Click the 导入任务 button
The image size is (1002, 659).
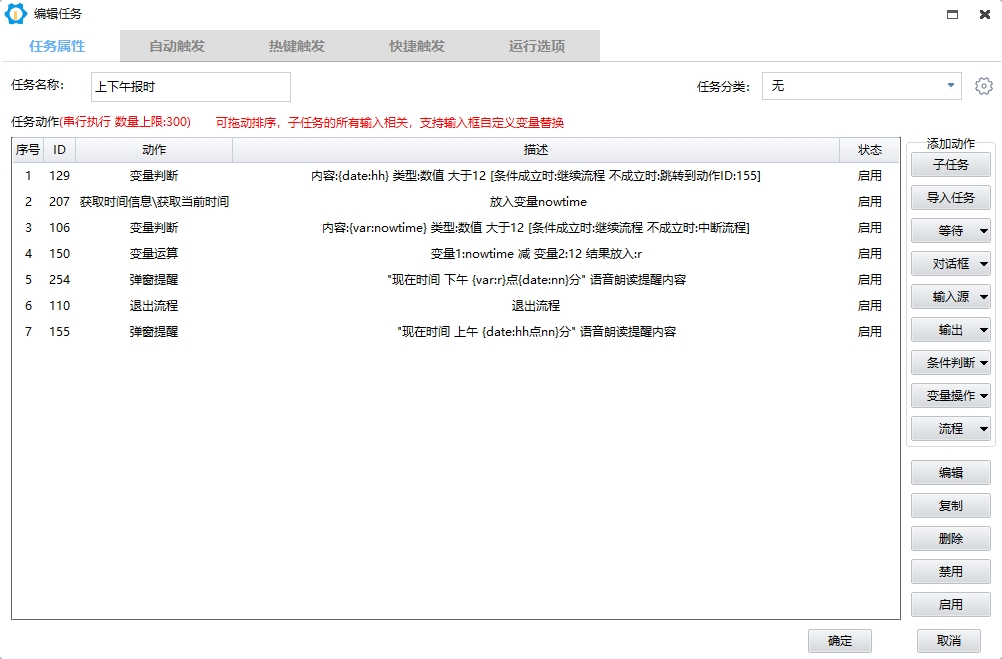[x=949, y=197]
